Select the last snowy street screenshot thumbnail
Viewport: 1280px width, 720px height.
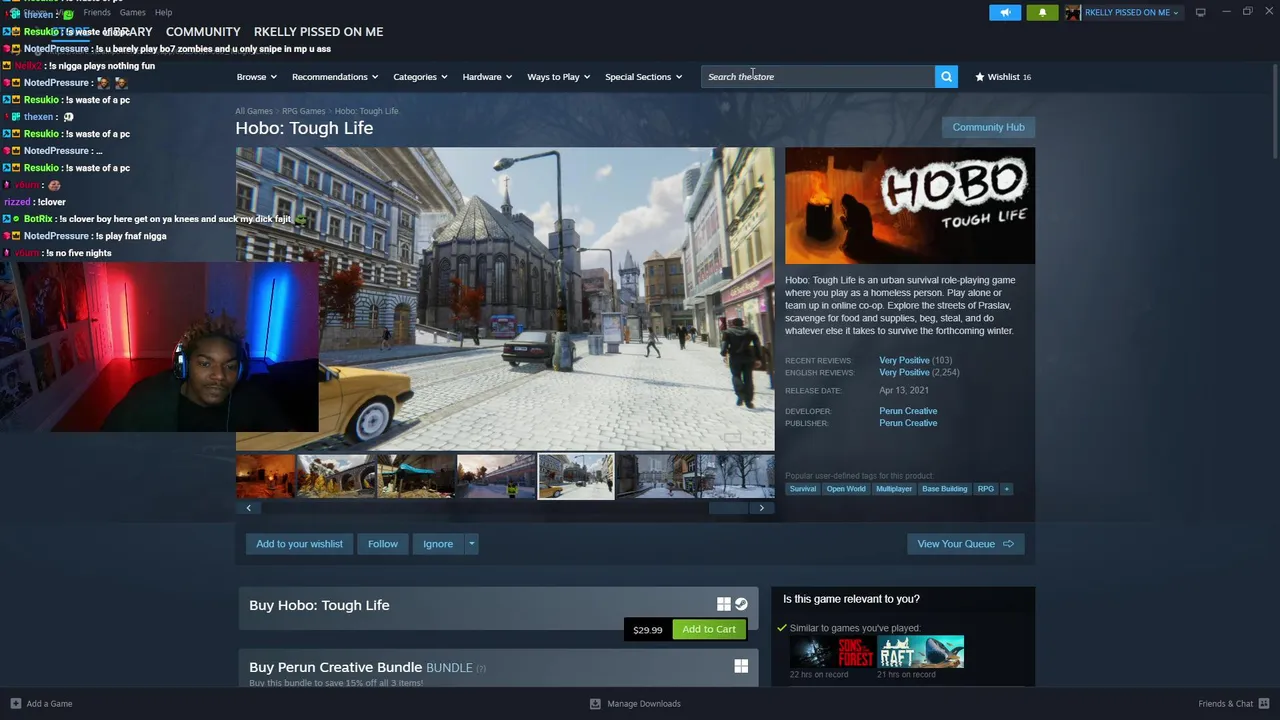click(736, 476)
